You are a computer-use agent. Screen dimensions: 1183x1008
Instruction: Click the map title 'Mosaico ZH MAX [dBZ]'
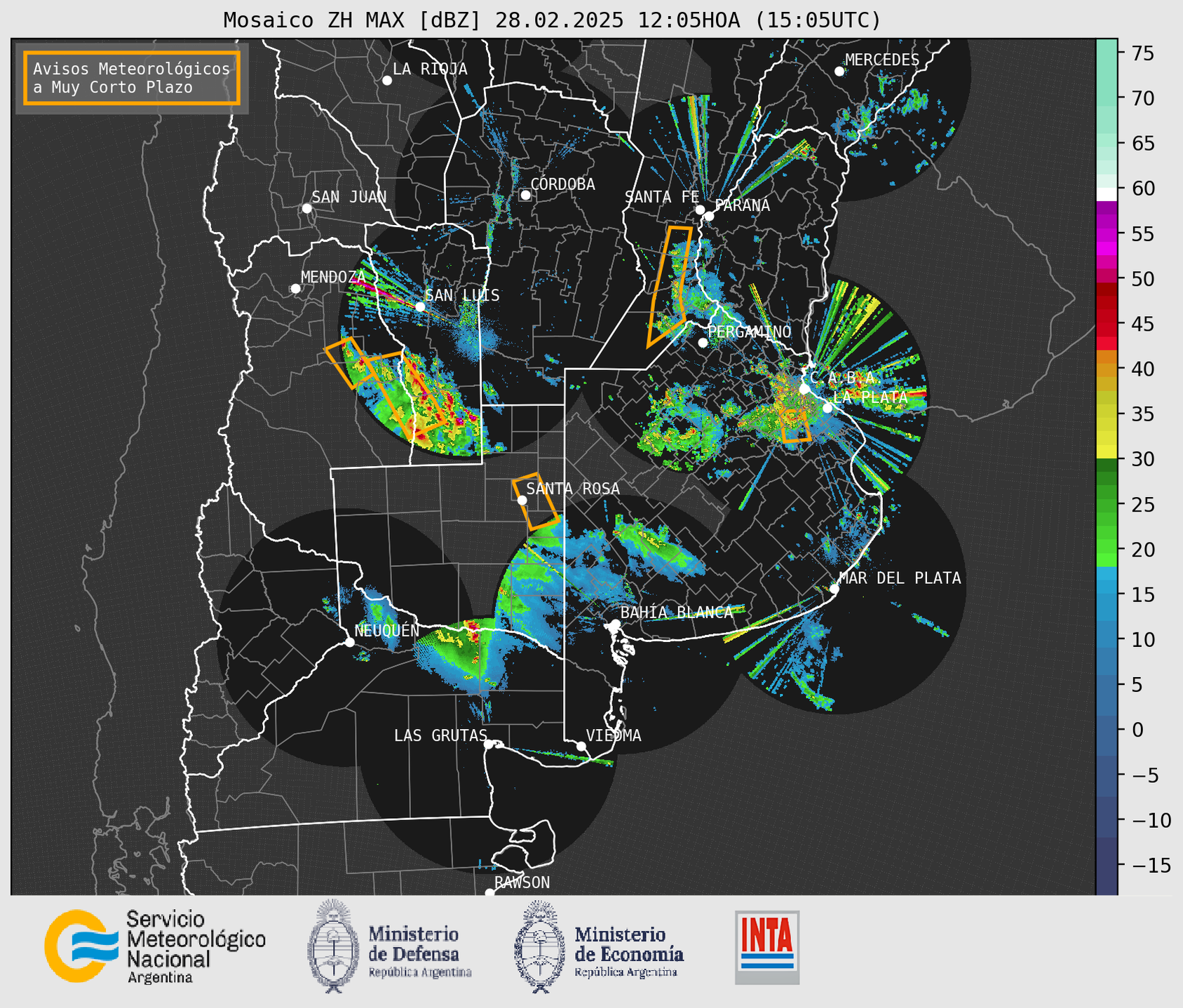(353, 20)
